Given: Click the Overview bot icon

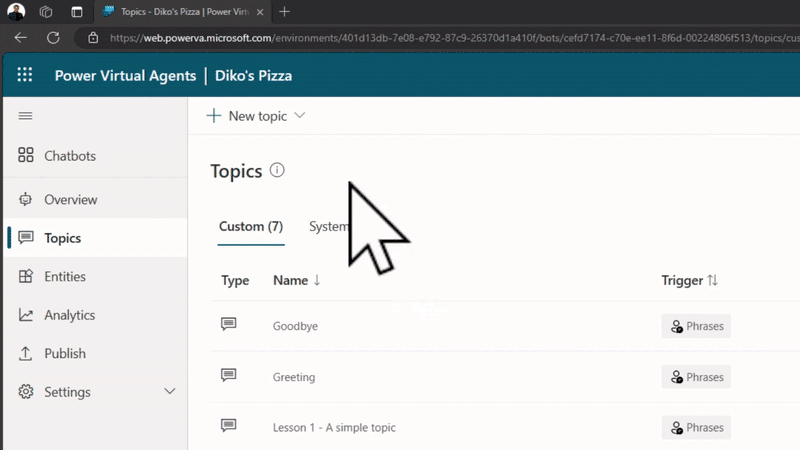Looking at the screenshot, I should click(x=26, y=199).
